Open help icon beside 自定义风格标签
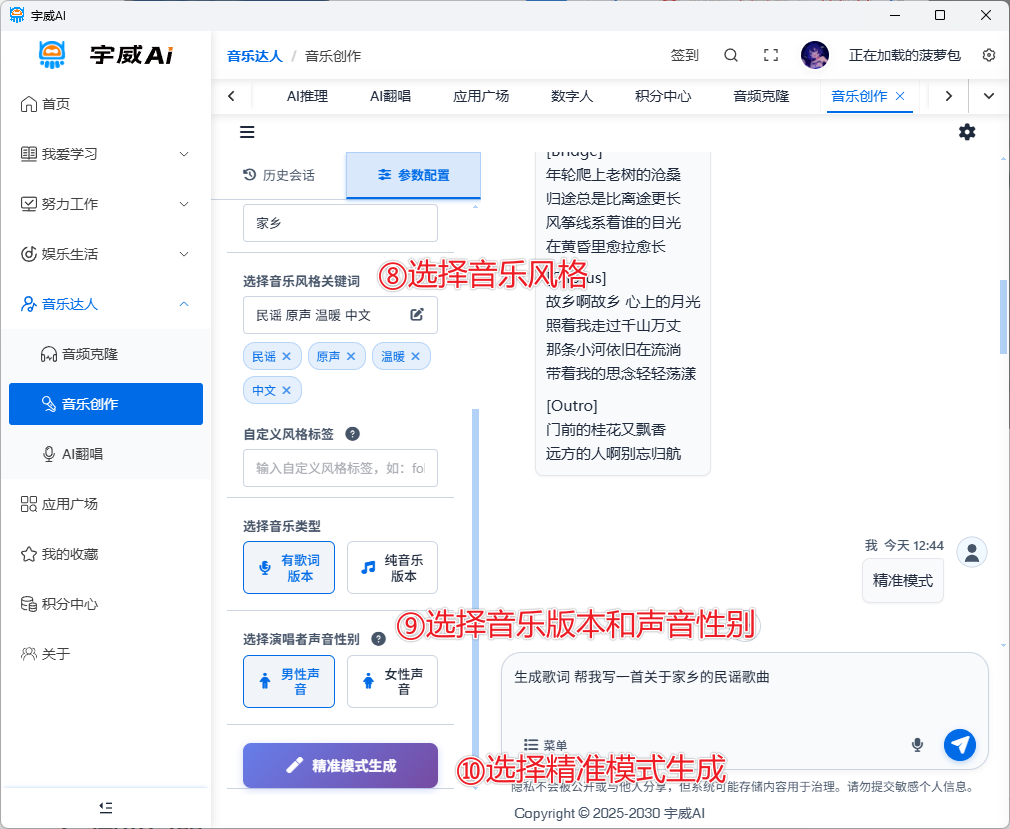The width and height of the screenshot is (1010, 829). click(352, 434)
